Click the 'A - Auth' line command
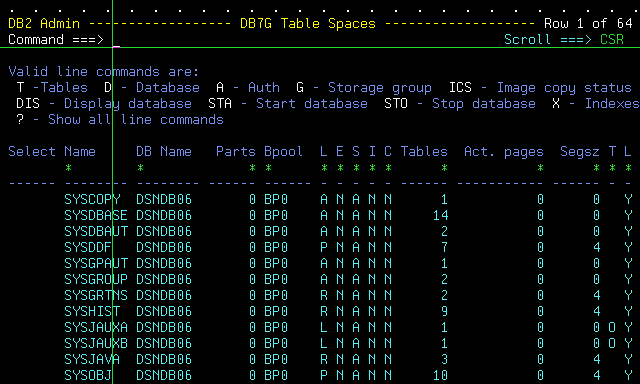Image resolution: width=640 pixels, height=384 pixels. coord(248,88)
